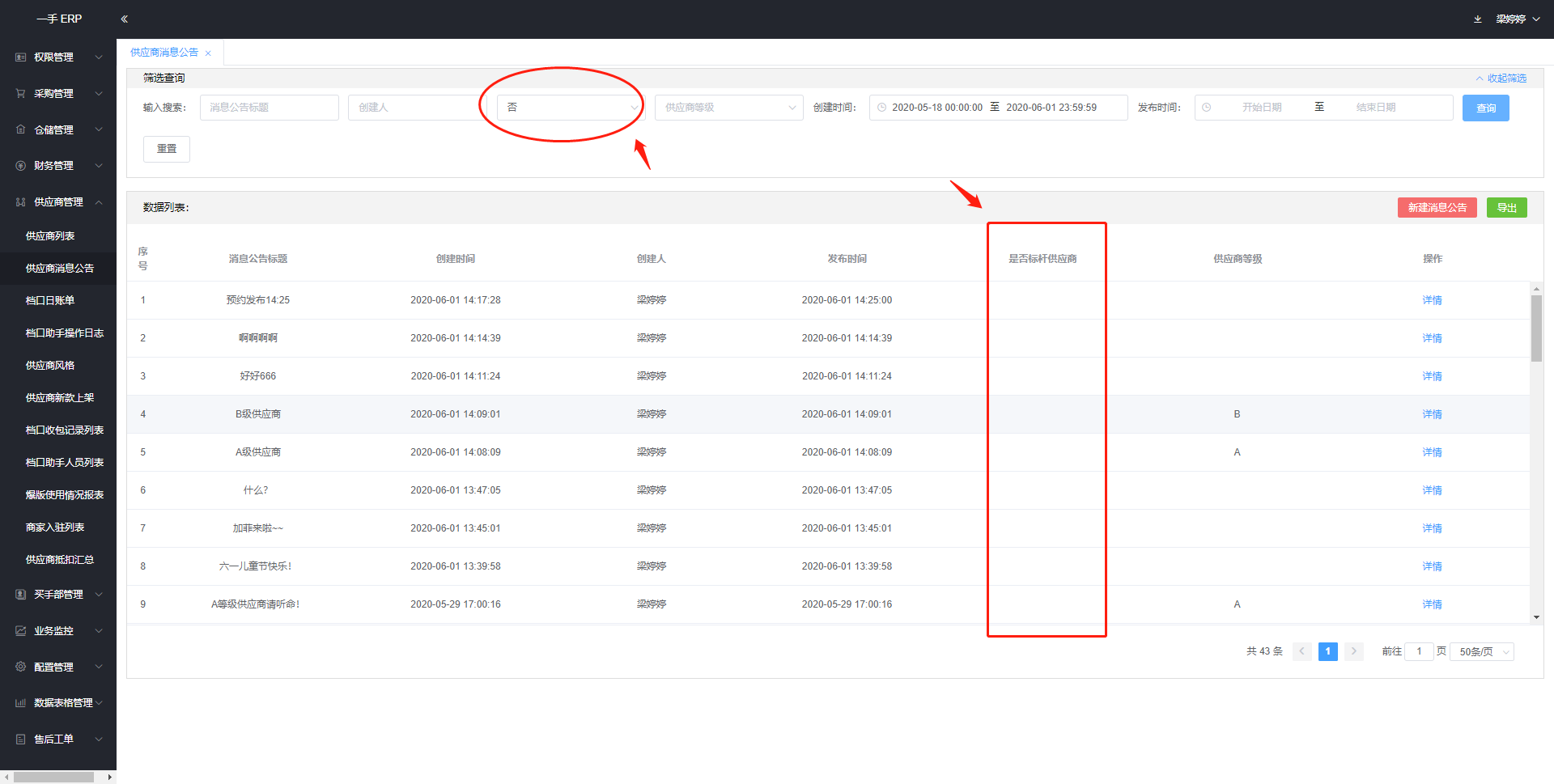The width and height of the screenshot is (1554, 784).
Task: Click the A级供应商 title cell
Action: click(x=258, y=452)
